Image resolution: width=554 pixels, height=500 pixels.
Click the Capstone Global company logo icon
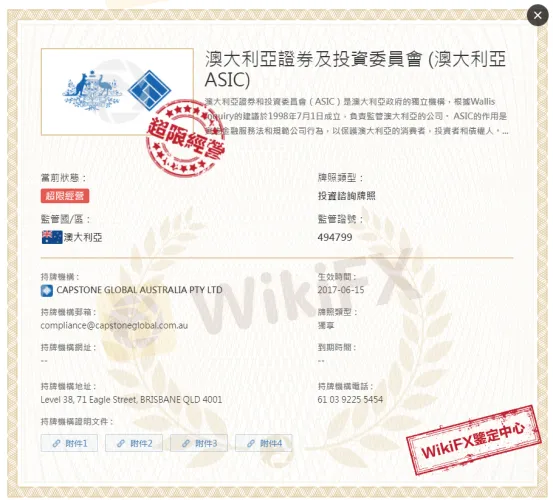pos(47,290)
